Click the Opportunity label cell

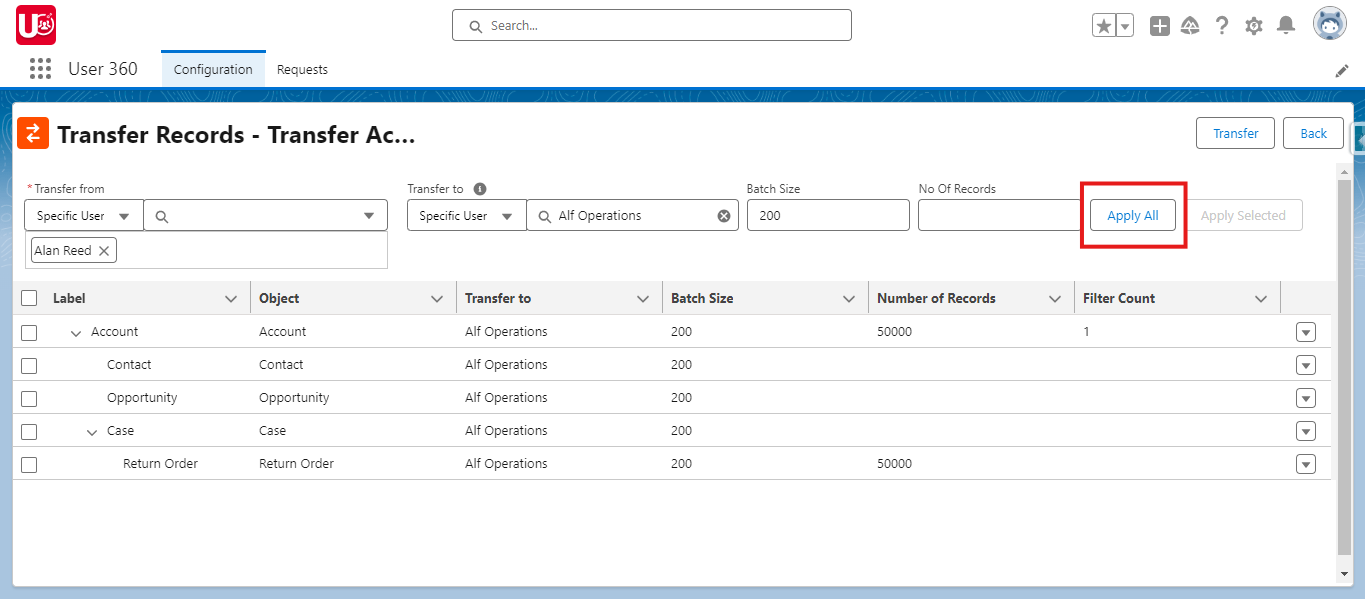click(x=142, y=398)
